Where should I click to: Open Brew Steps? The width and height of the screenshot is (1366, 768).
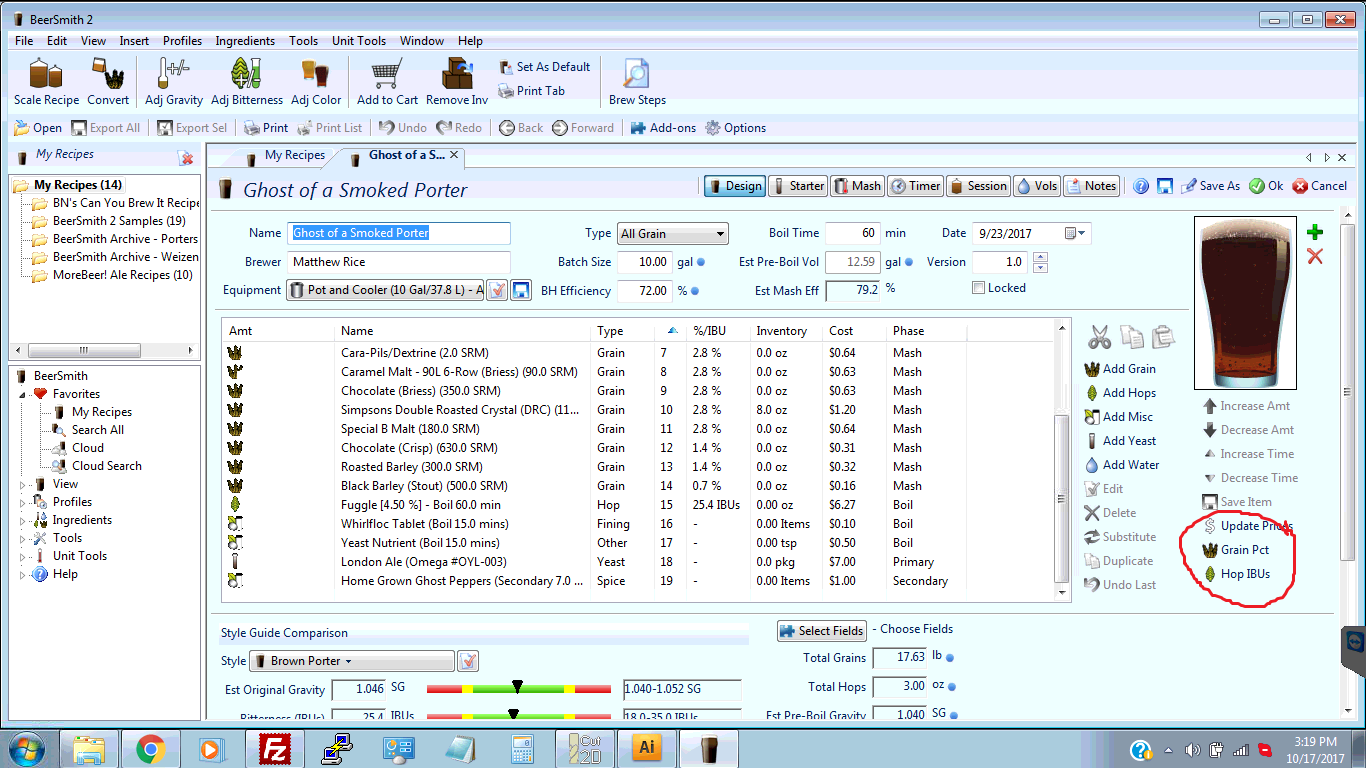[x=637, y=81]
